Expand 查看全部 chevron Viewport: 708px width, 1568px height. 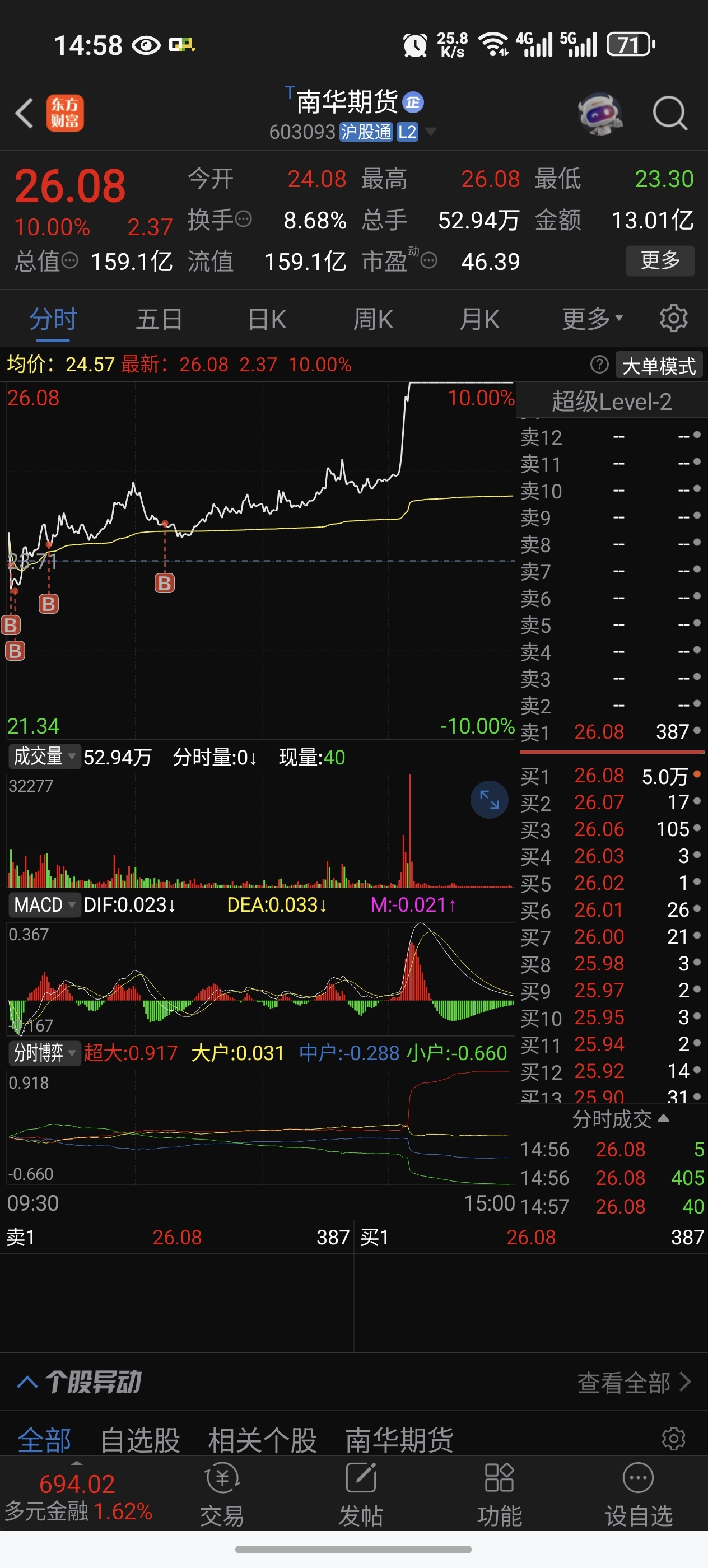(686, 1382)
